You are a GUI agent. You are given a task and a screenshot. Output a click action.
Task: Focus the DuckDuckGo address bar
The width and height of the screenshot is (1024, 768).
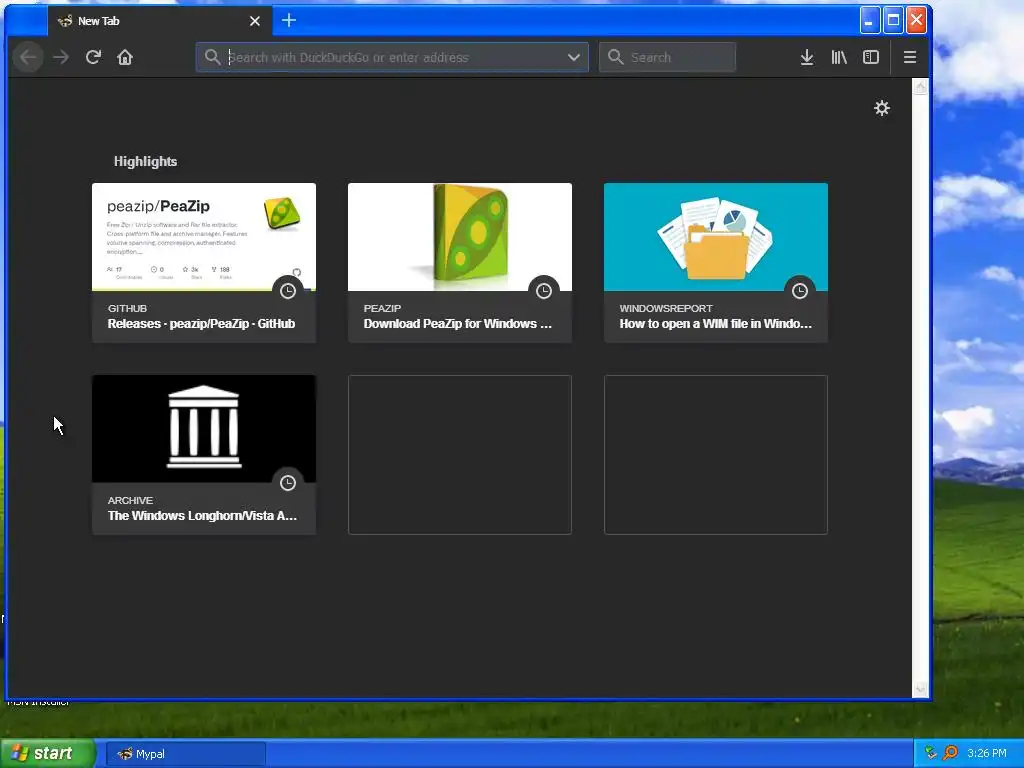coord(392,57)
